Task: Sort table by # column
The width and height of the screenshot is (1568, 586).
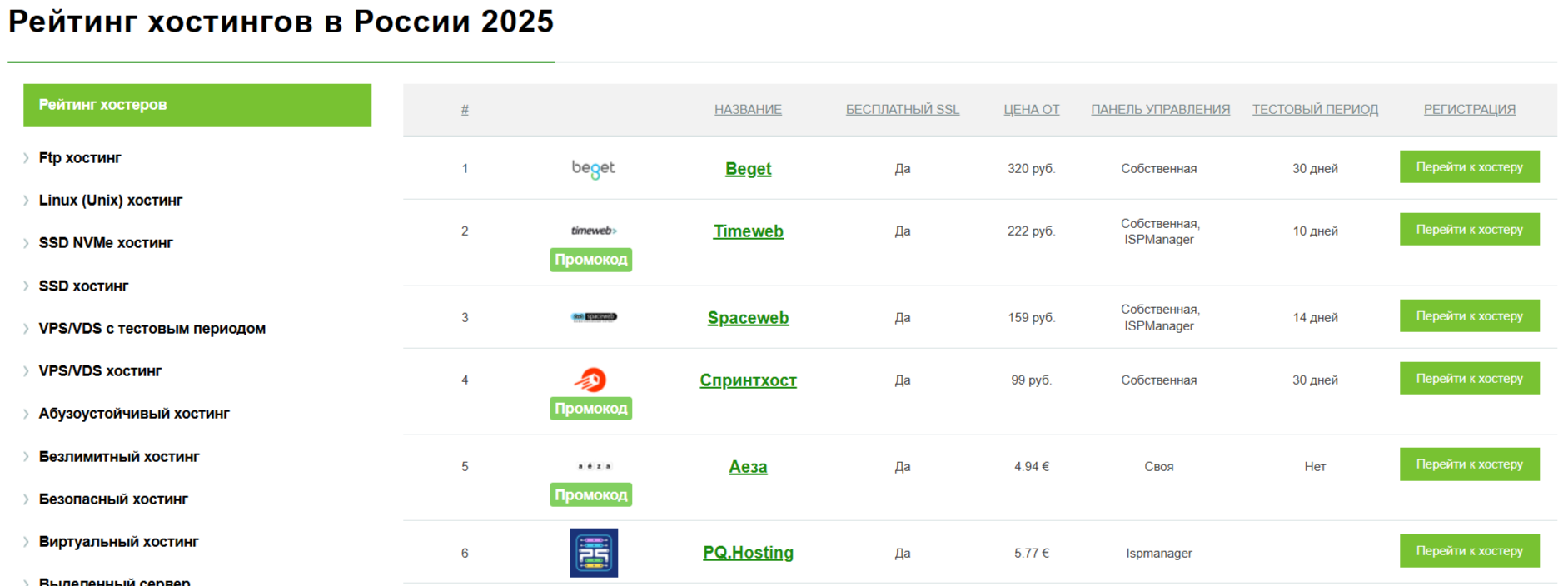Action: pyautogui.click(x=465, y=109)
